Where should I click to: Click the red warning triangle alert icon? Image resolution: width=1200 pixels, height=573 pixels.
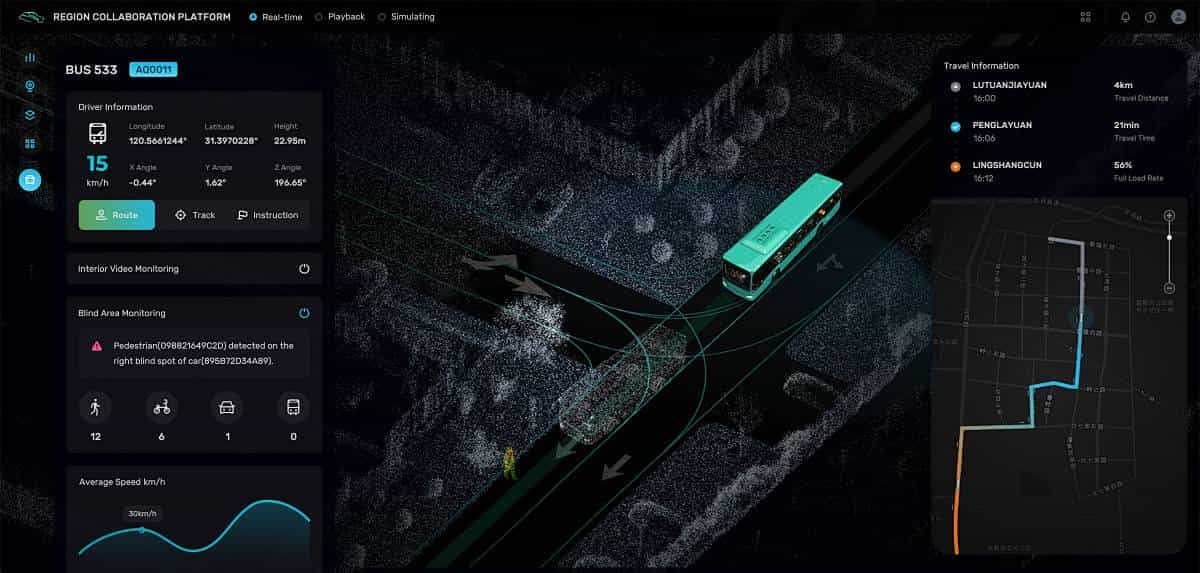click(96, 346)
